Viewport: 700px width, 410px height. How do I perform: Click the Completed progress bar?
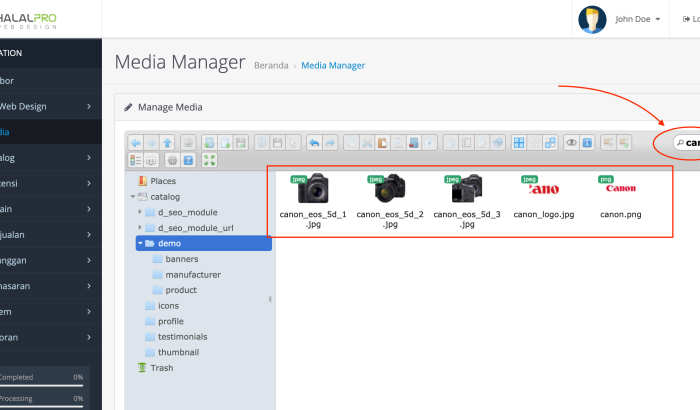42,385
